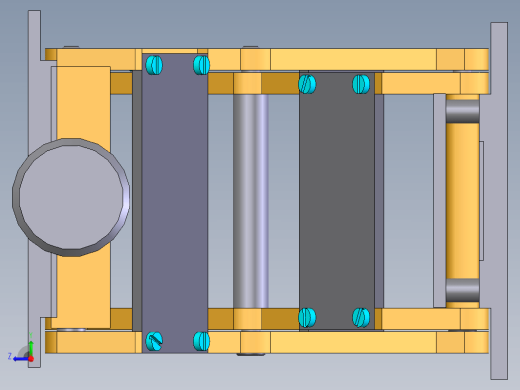
Task: Click bottom-left cyan screw on purple-gray plate
Action: pos(154,341)
